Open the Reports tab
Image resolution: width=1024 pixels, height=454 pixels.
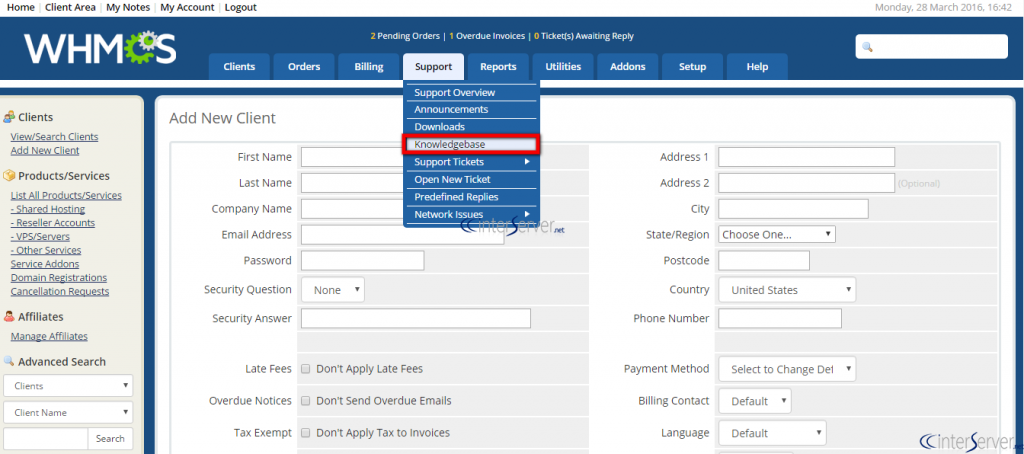coord(498,67)
